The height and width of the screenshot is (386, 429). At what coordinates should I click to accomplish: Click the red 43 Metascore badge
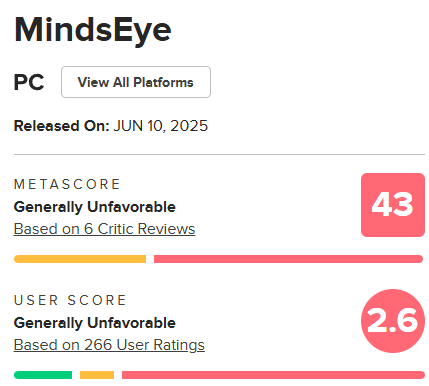coord(393,205)
